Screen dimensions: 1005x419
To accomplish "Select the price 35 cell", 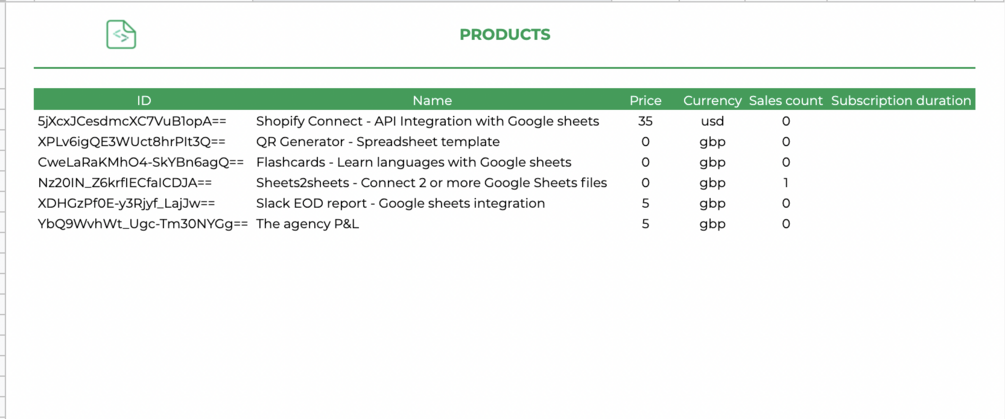I will (x=645, y=121).
